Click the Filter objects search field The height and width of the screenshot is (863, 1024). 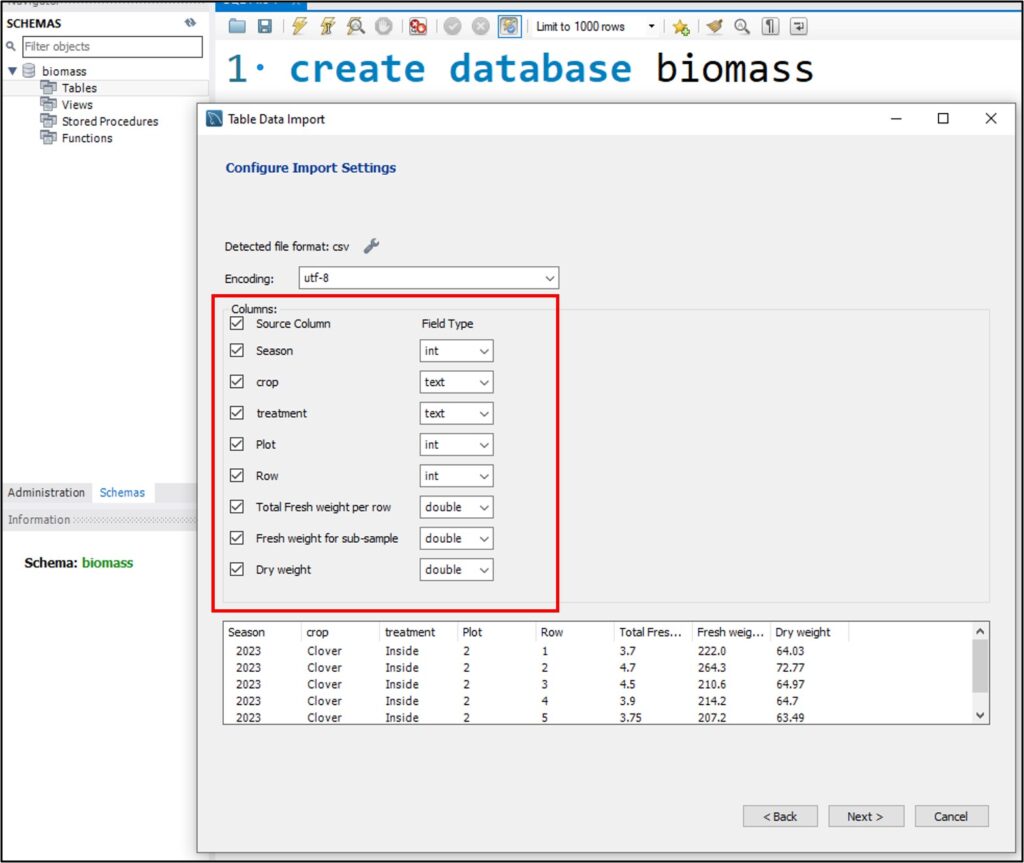111,47
